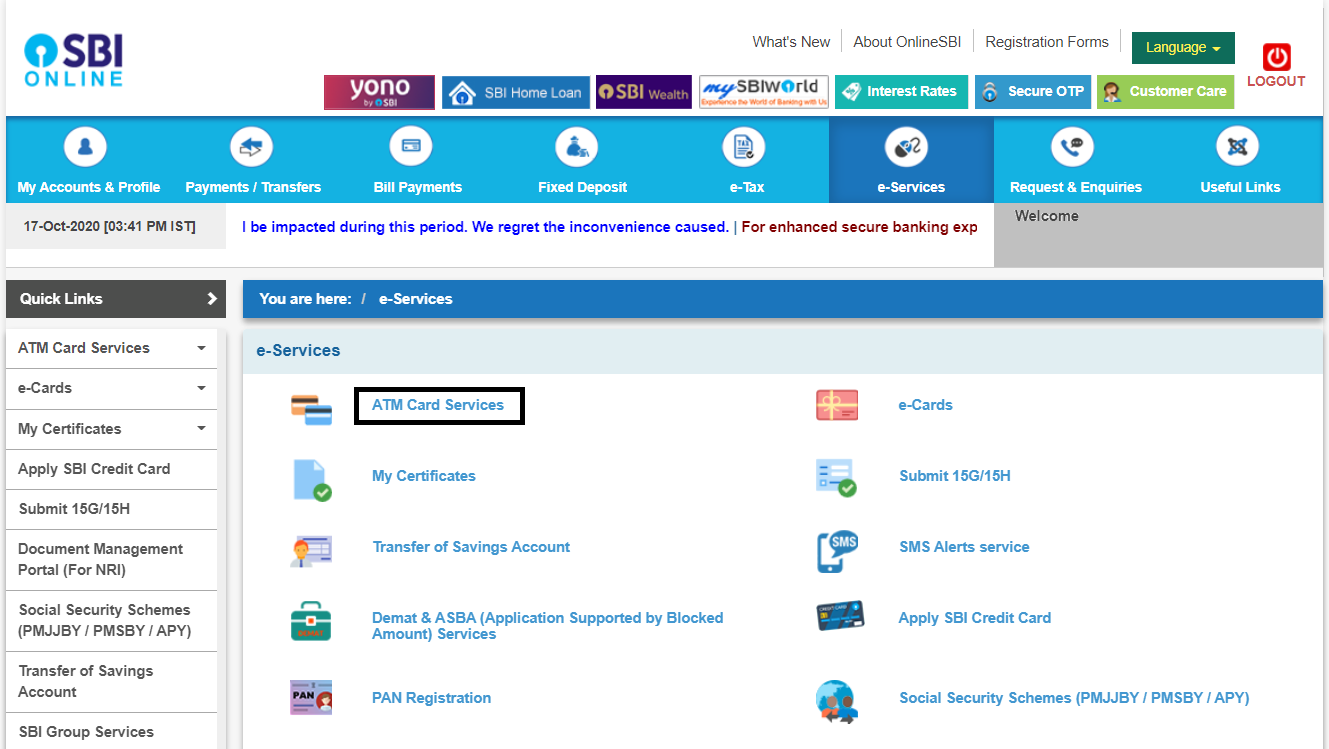
Task: Open the About OnlineSBI link
Action: 907,42
